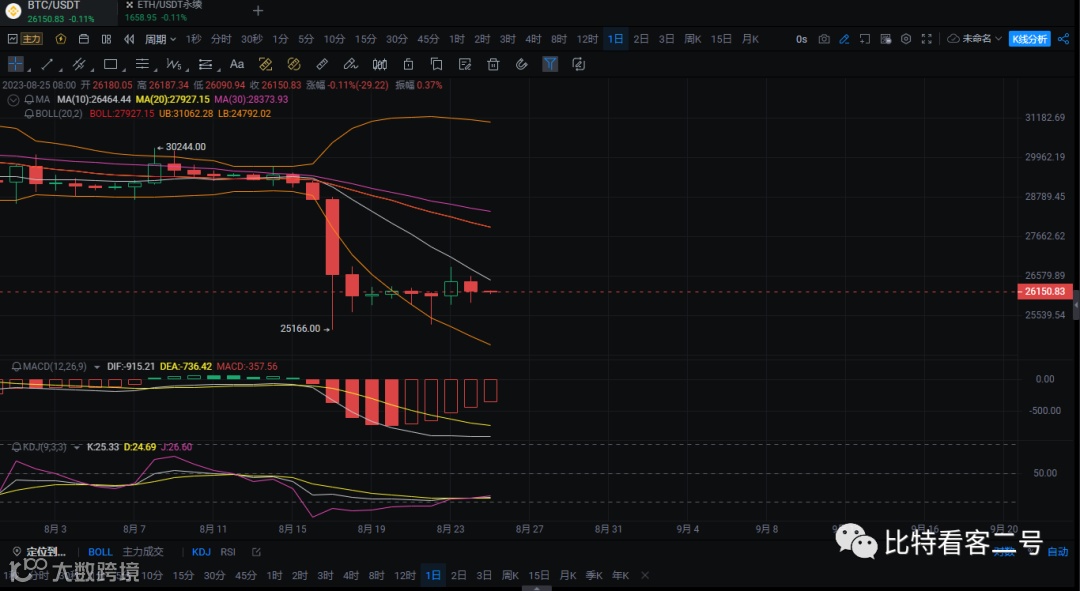Viewport: 1080px width, 591px height.
Task: Select 季K in the bottom interval bar
Action: (594, 576)
